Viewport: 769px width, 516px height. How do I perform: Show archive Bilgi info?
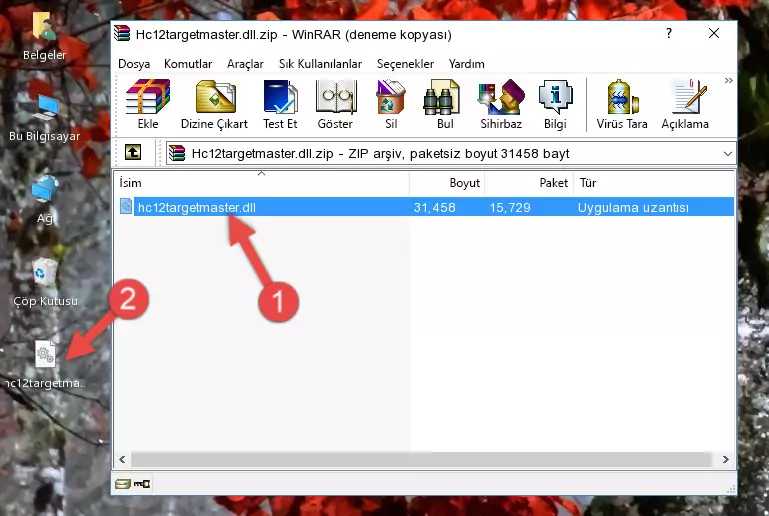pos(555,104)
